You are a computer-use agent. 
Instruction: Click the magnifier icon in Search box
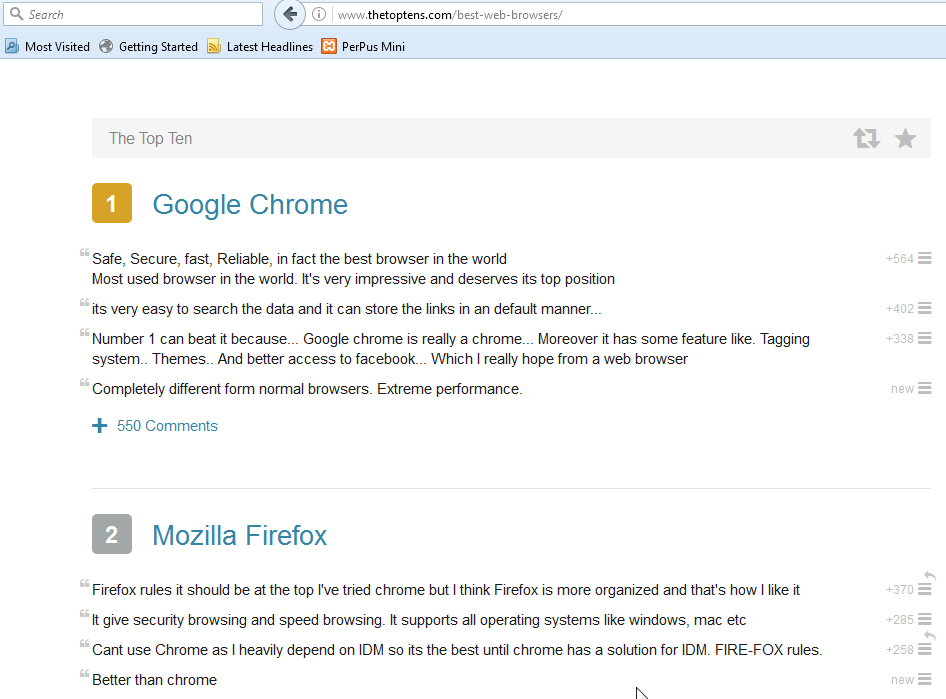tap(16, 14)
